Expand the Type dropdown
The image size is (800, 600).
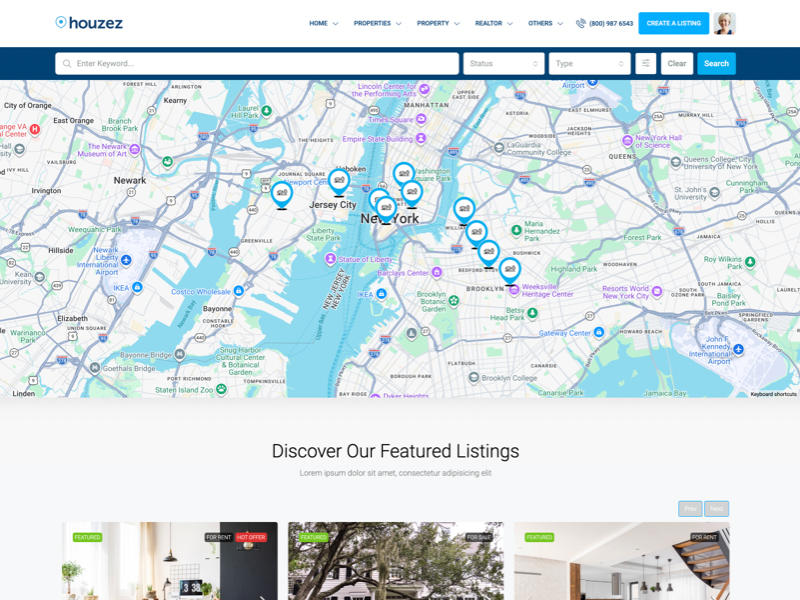click(590, 64)
